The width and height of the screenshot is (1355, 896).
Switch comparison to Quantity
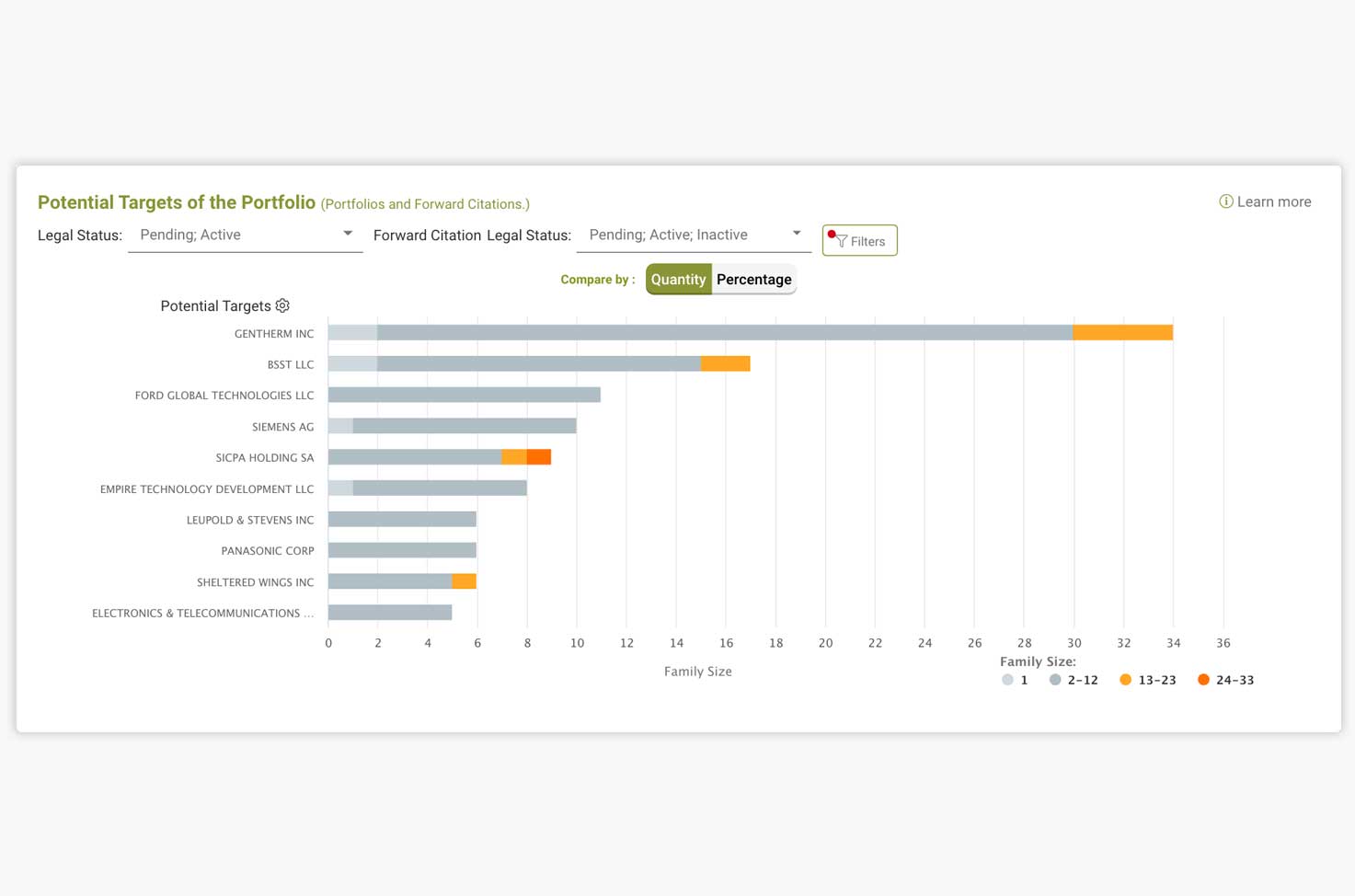[x=679, y=280]
